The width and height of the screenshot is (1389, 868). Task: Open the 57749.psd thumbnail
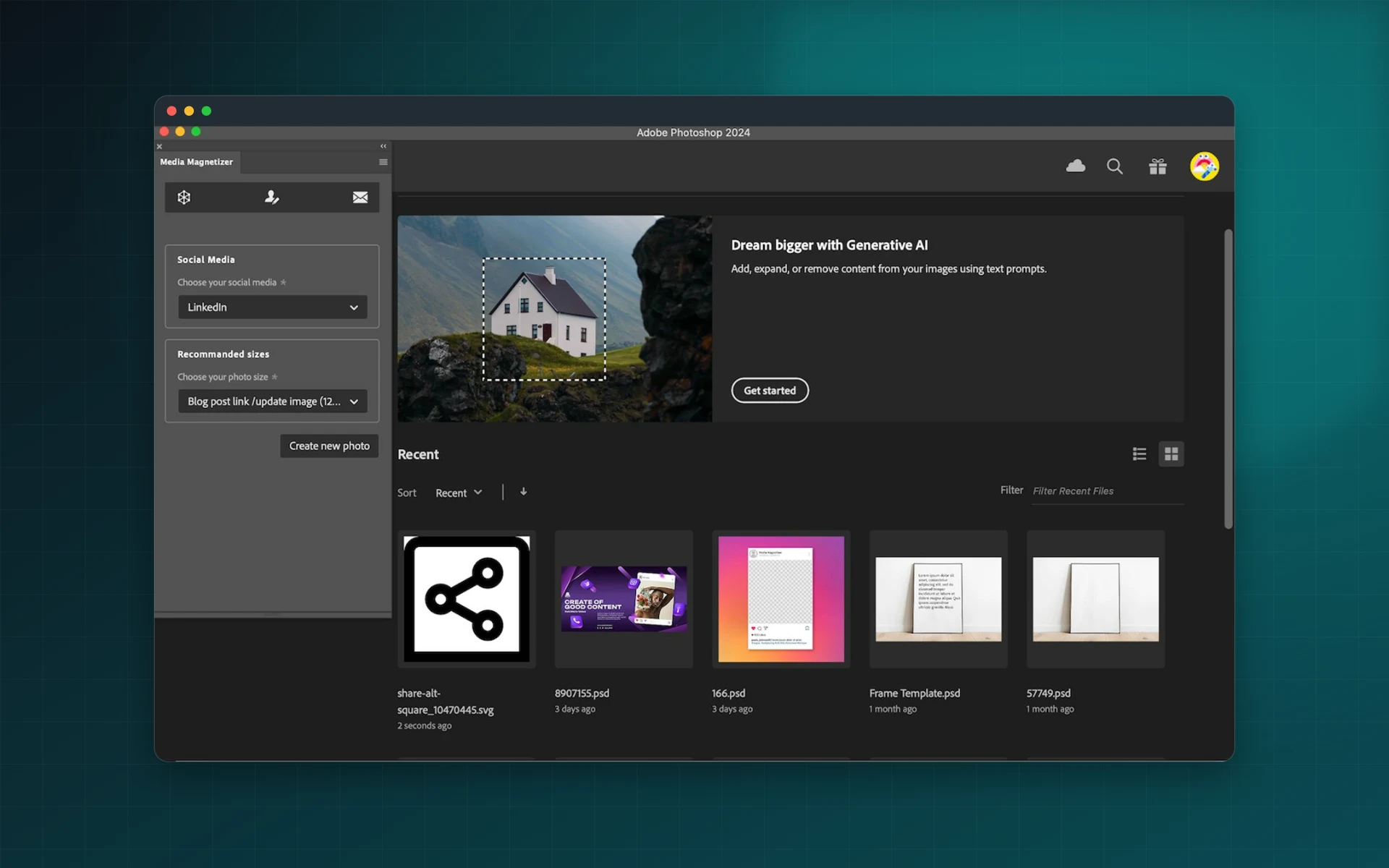[x=1095, y=599]
